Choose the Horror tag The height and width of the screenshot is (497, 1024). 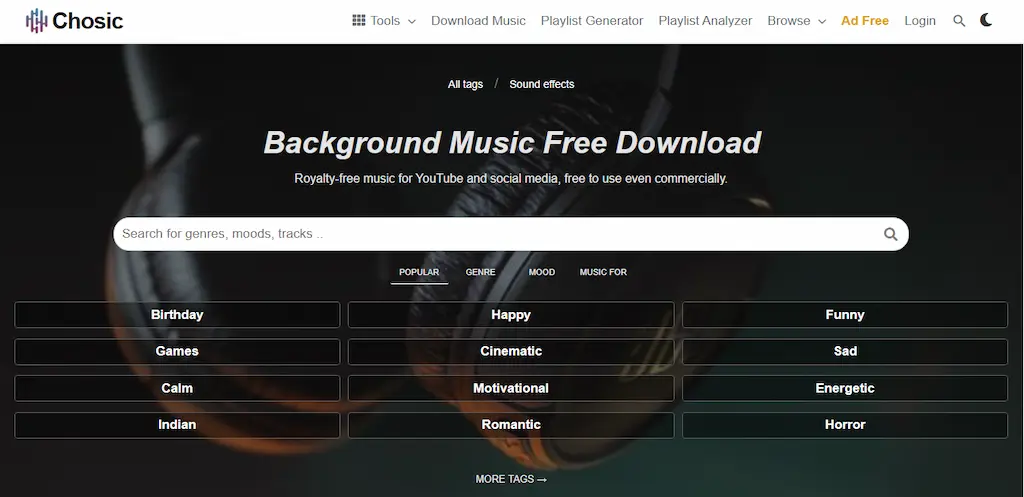coord(845,425)
